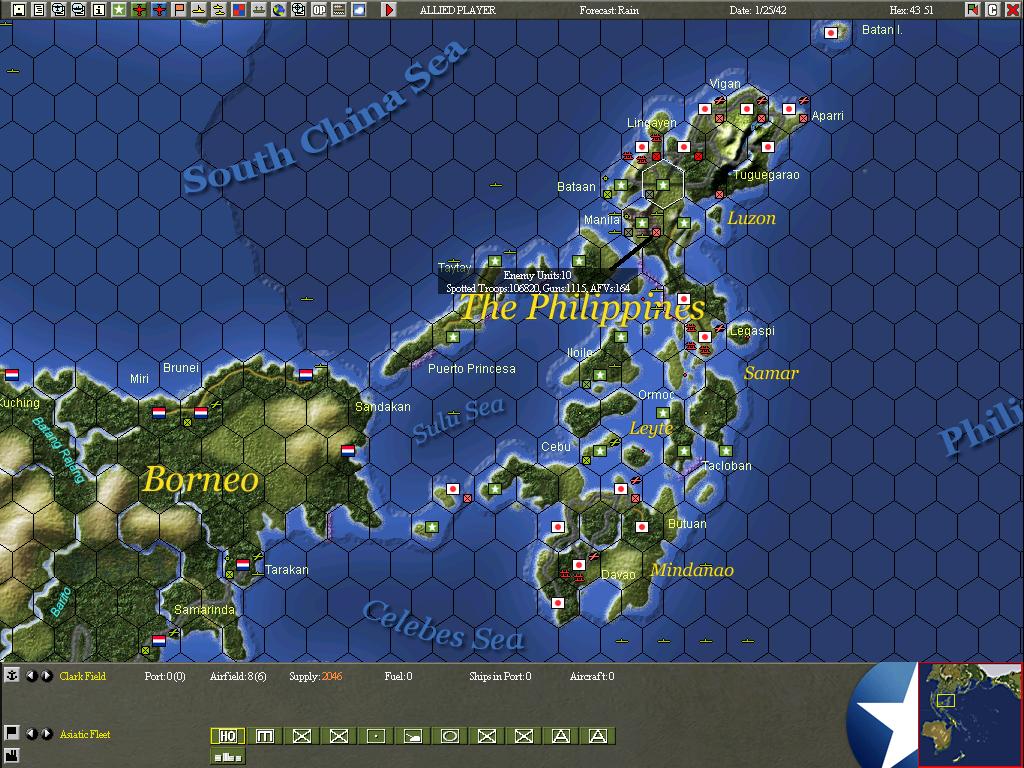Click the globe toolbar icon

tap(279, 10)
